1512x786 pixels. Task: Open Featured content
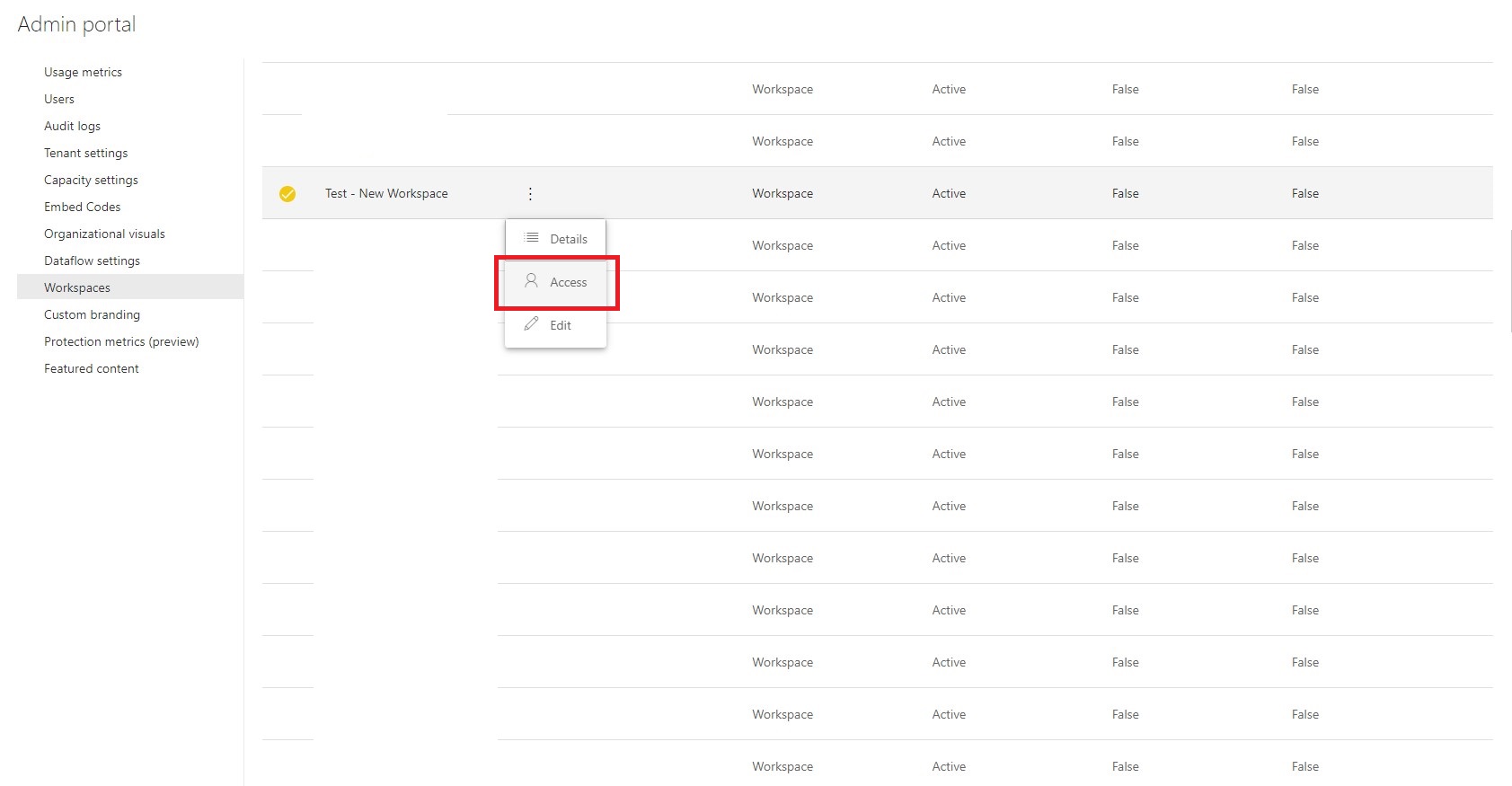click(91, 368)
